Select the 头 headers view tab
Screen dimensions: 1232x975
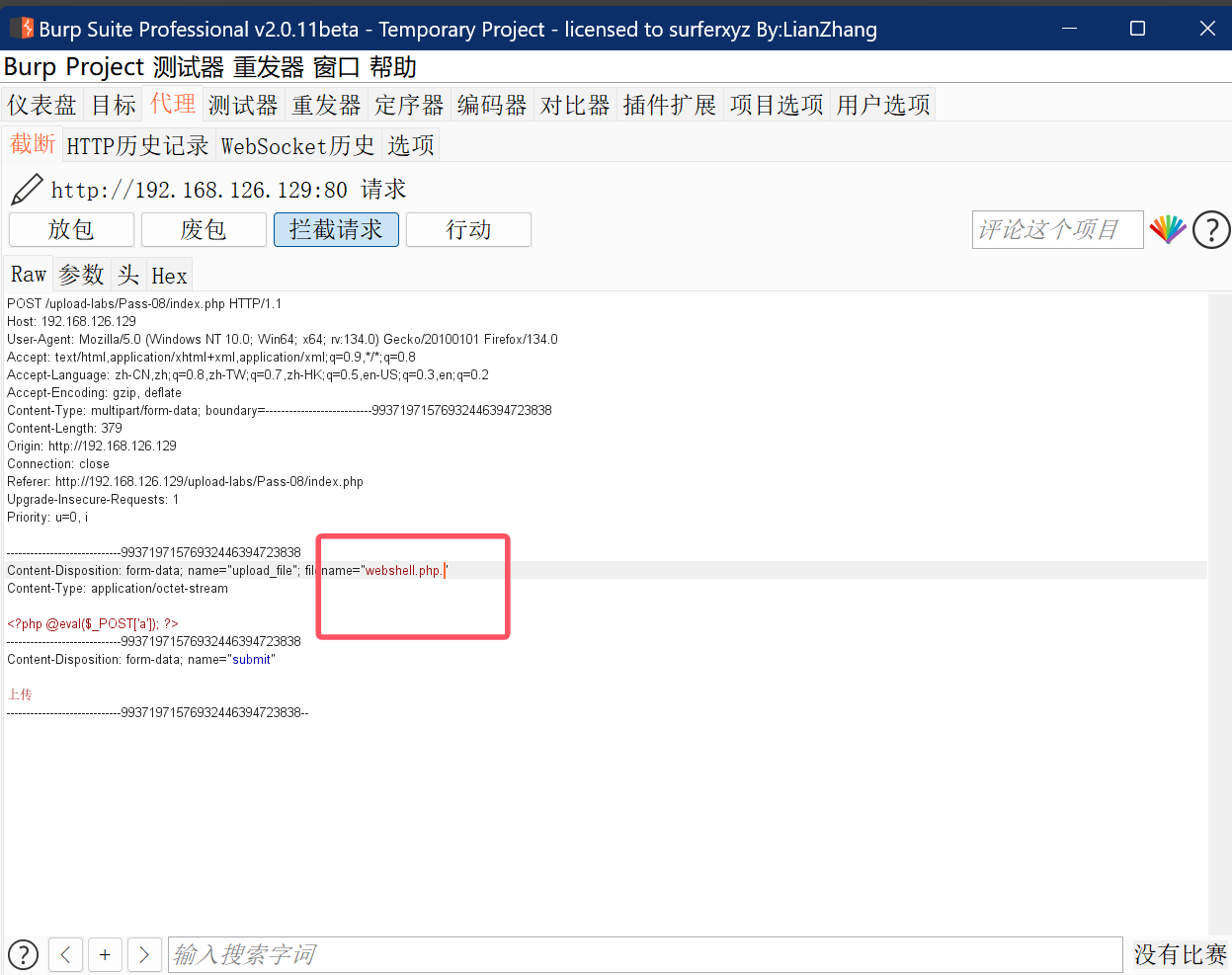click(x=127, y=275)
